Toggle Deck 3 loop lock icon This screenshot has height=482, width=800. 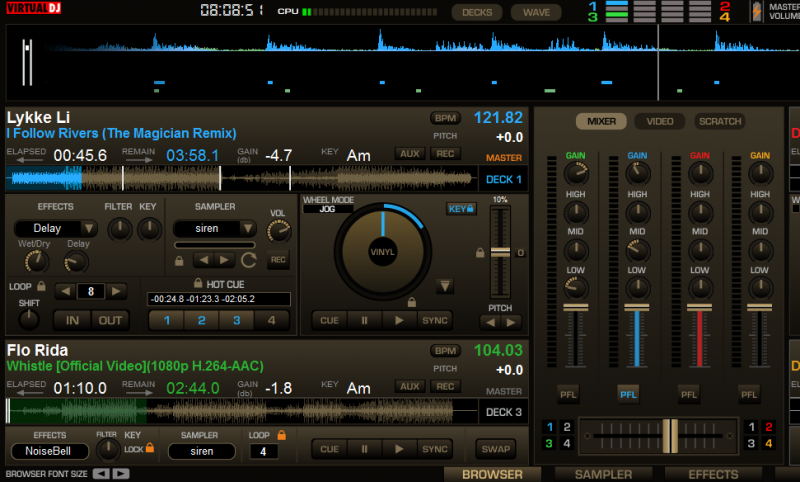tap(281, 435)
